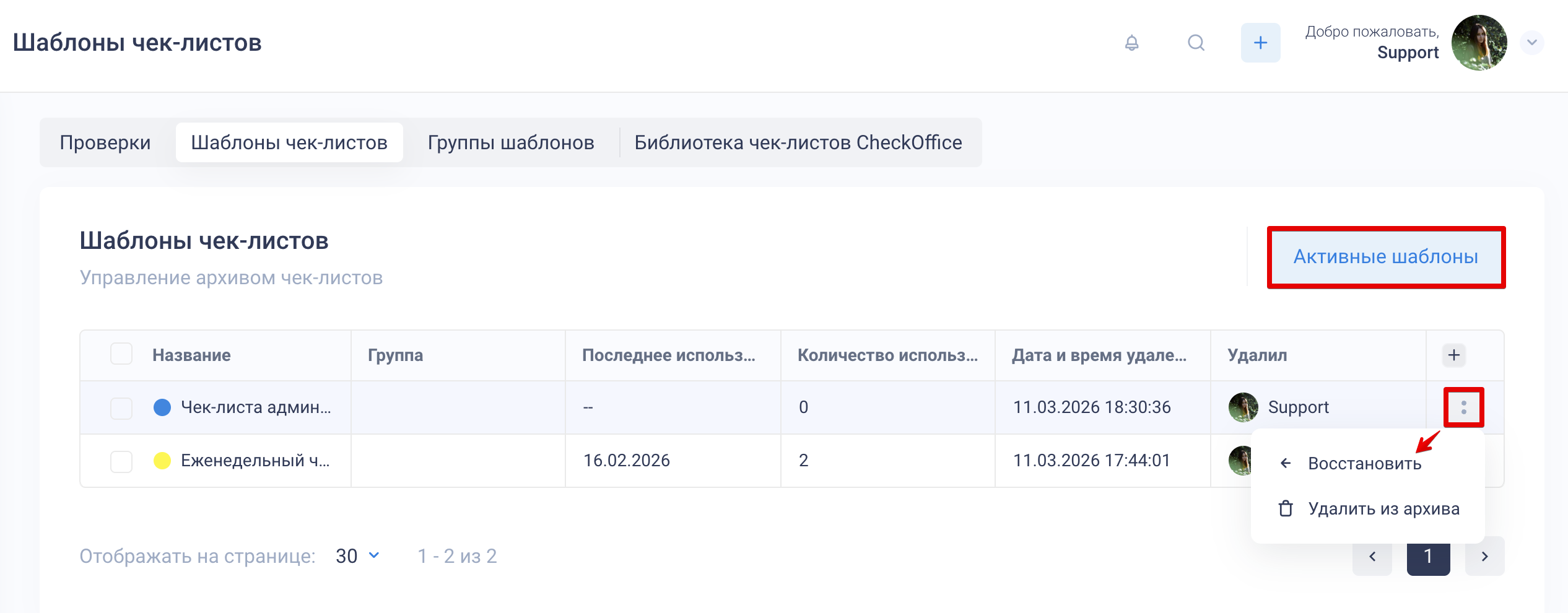Check the Чек-листа админ... row checkbox
The height and width of the screenshot is (613, 1568).
(121, 408)
